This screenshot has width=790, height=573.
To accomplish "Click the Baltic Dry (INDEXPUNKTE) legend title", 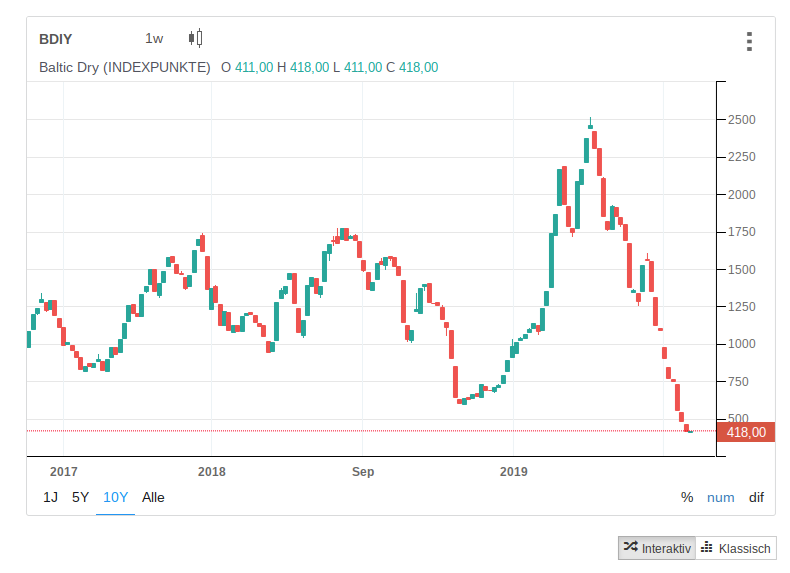I will click(124, 67).
